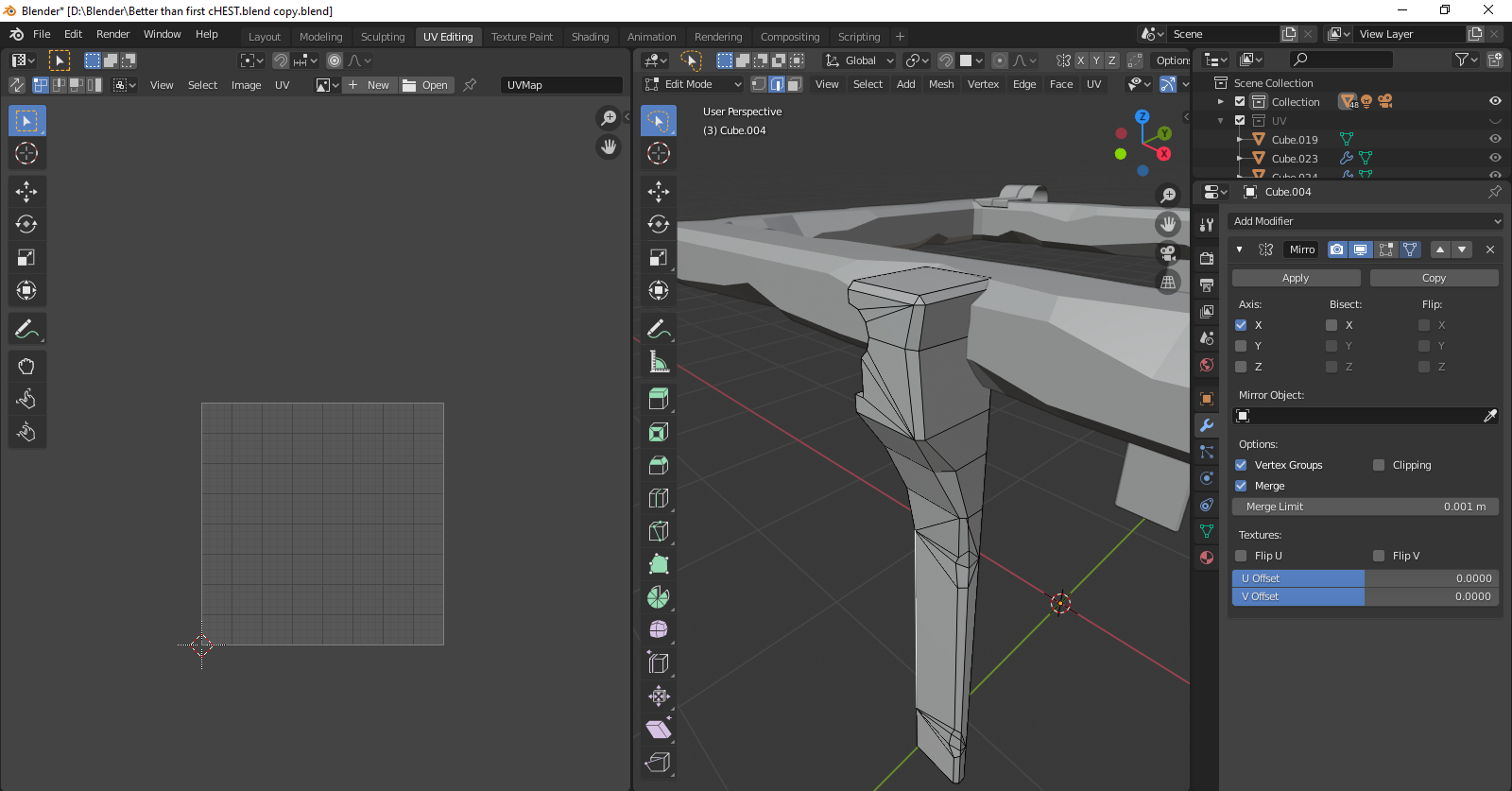Hide Cube.019 with its eye icon
Viewport: 1512px width, 791px height.
click(x=1495, y=140)
